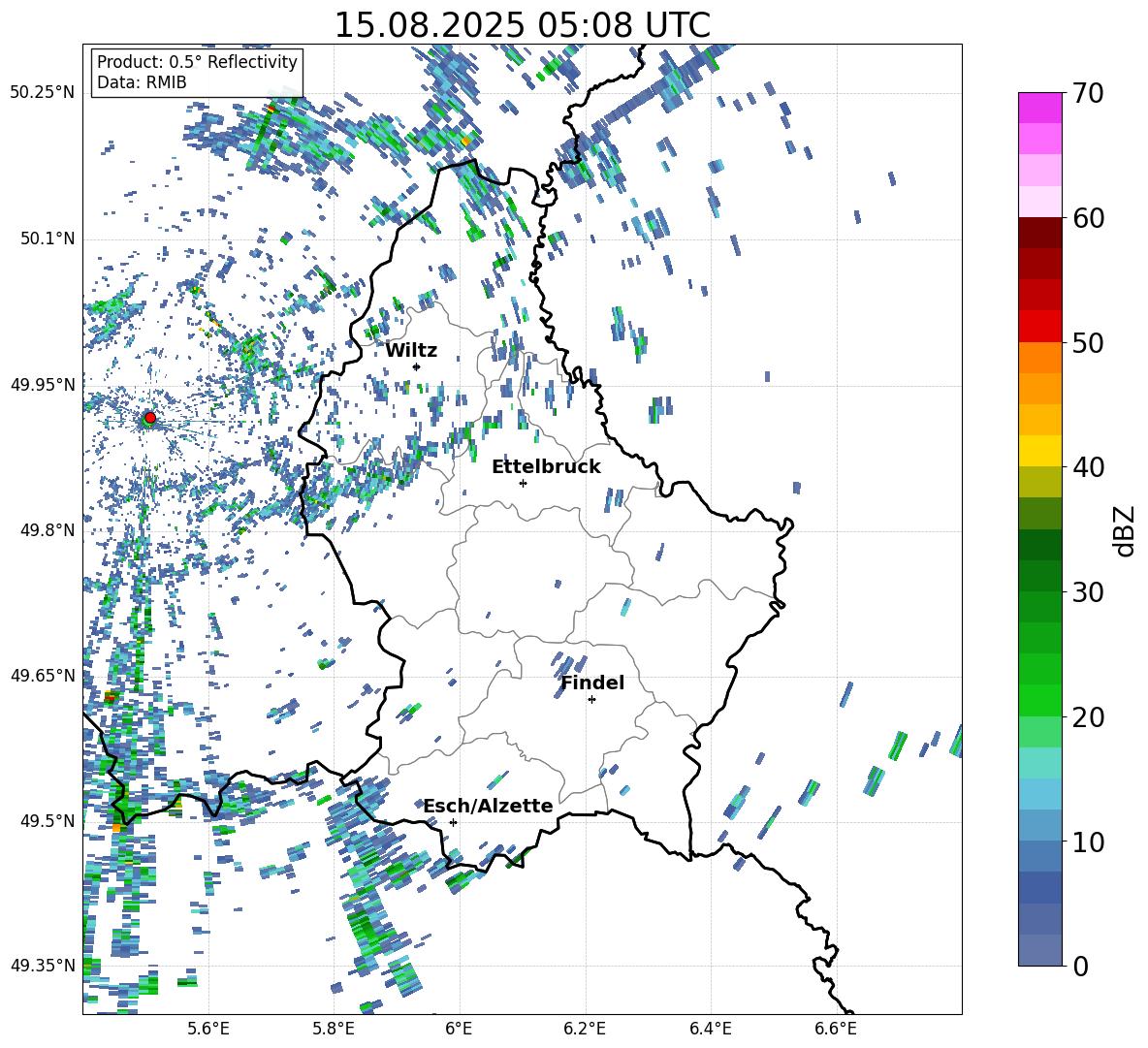This screenshot has height=1048, width=1148.
Task: Click the orange colorbar segment below 50
Action: click(x=1039, y=358)
